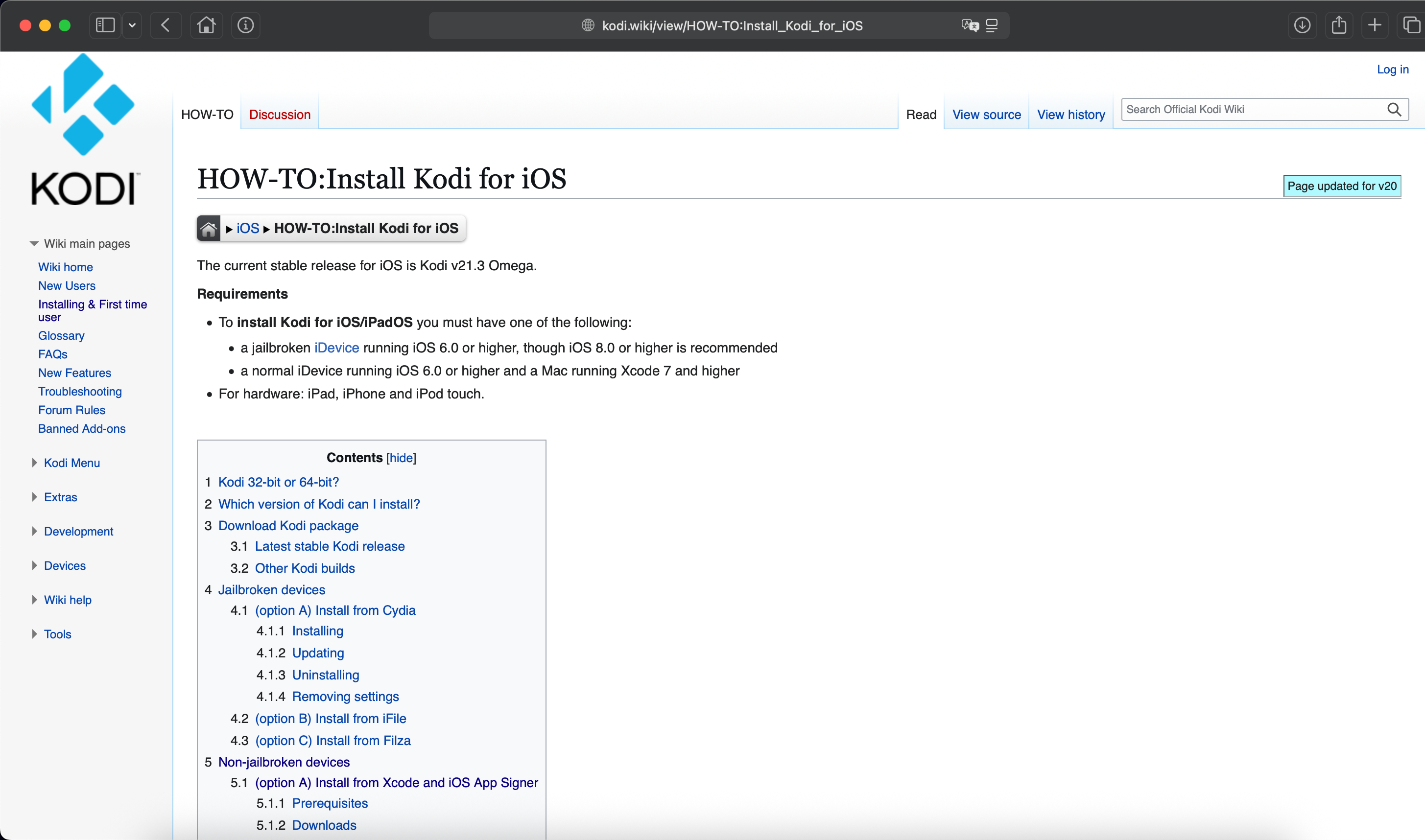Click the Share icon in Safari toolbar
Image resolution: width=1425 pixels, height=840 pixels.
coord(1339,25)
